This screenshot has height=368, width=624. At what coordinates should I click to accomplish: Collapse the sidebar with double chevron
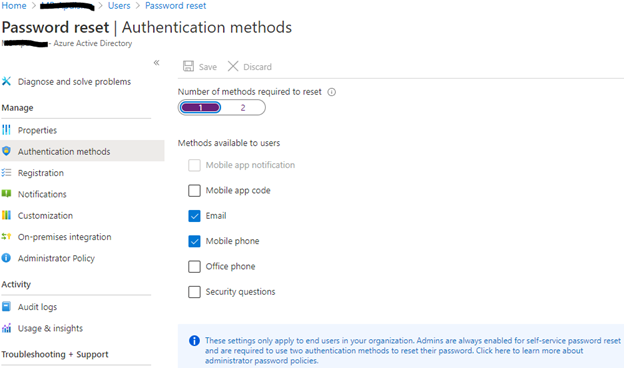(x=156, y=62)
